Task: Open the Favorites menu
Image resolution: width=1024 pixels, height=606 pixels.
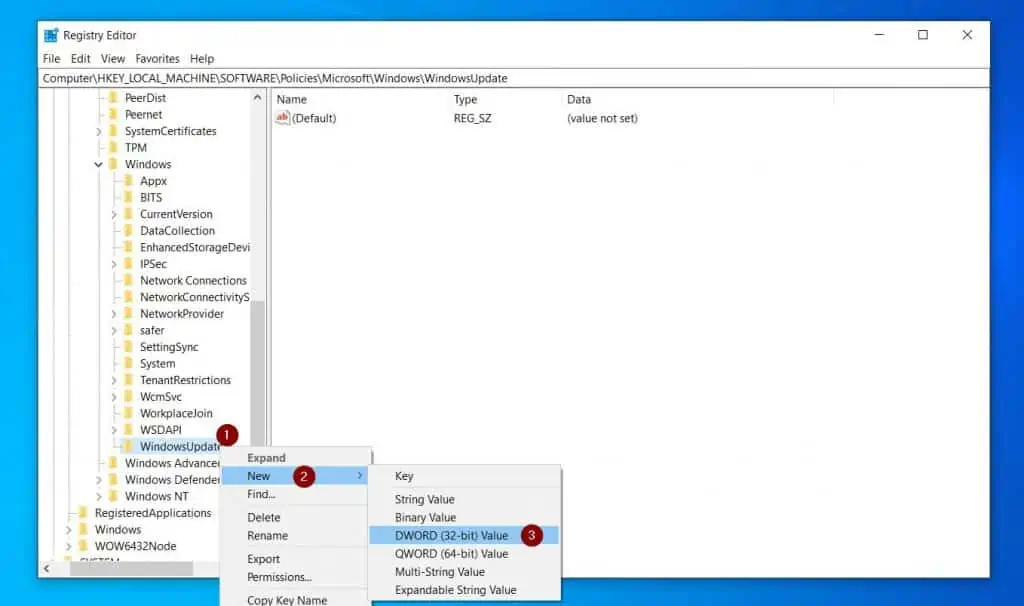Action: click(157, 59)
